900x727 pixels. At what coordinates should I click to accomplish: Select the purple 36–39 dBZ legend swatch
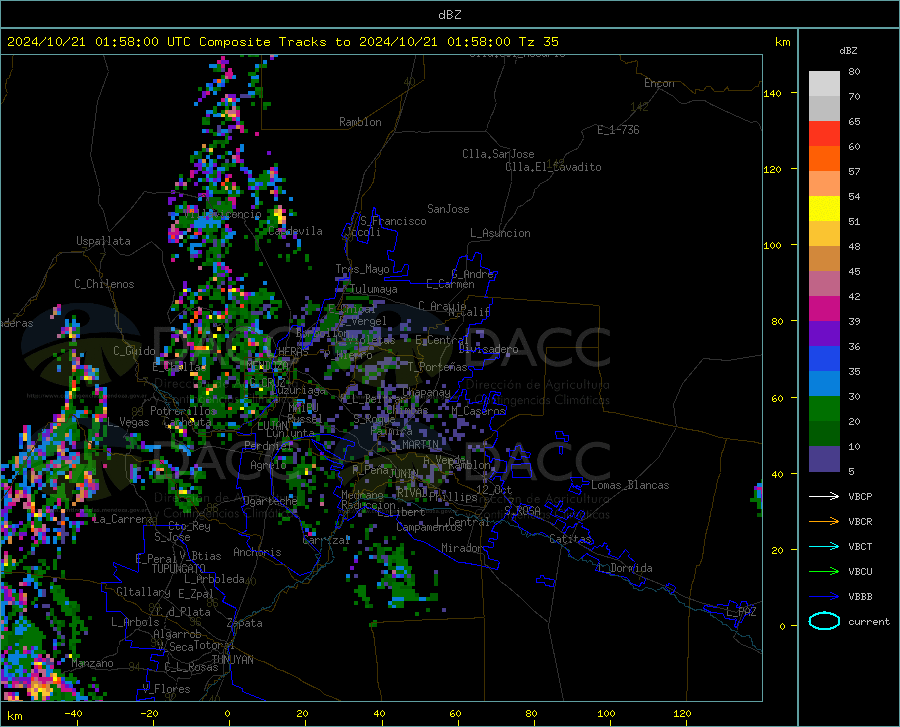tap(824, 334)
